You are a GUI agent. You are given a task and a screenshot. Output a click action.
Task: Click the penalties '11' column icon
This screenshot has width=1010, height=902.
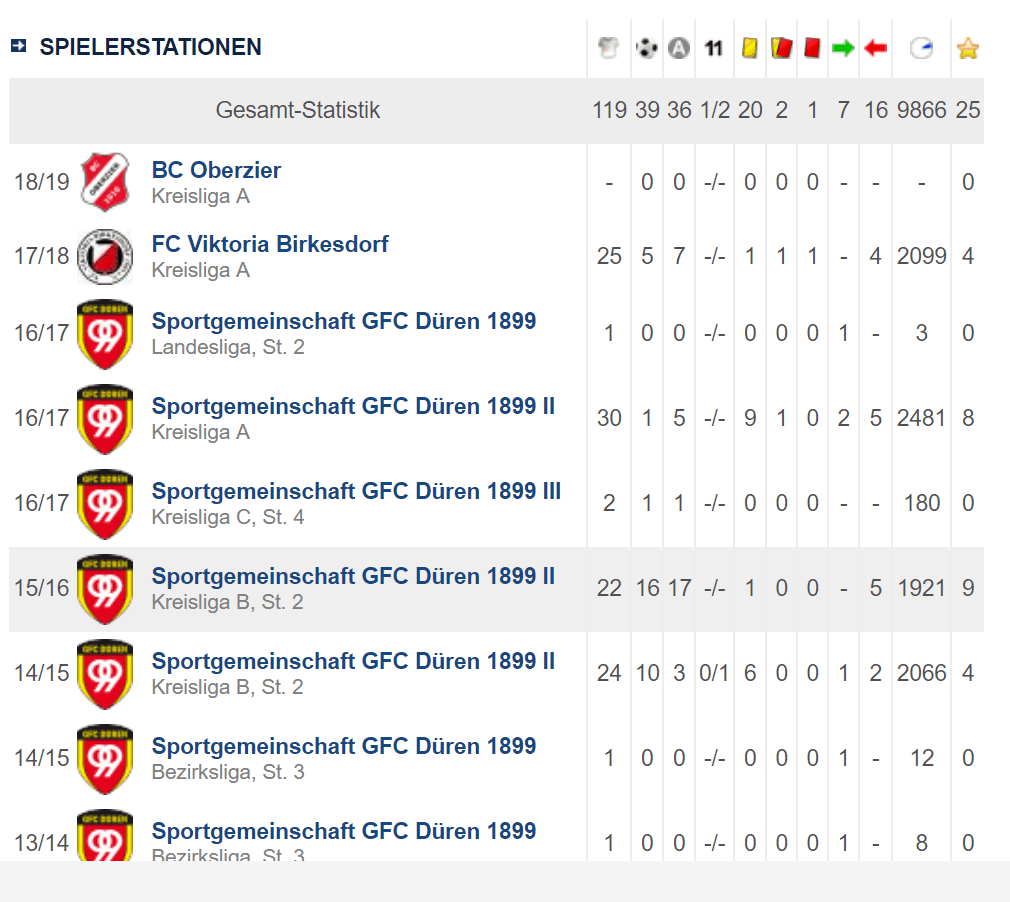713,48
